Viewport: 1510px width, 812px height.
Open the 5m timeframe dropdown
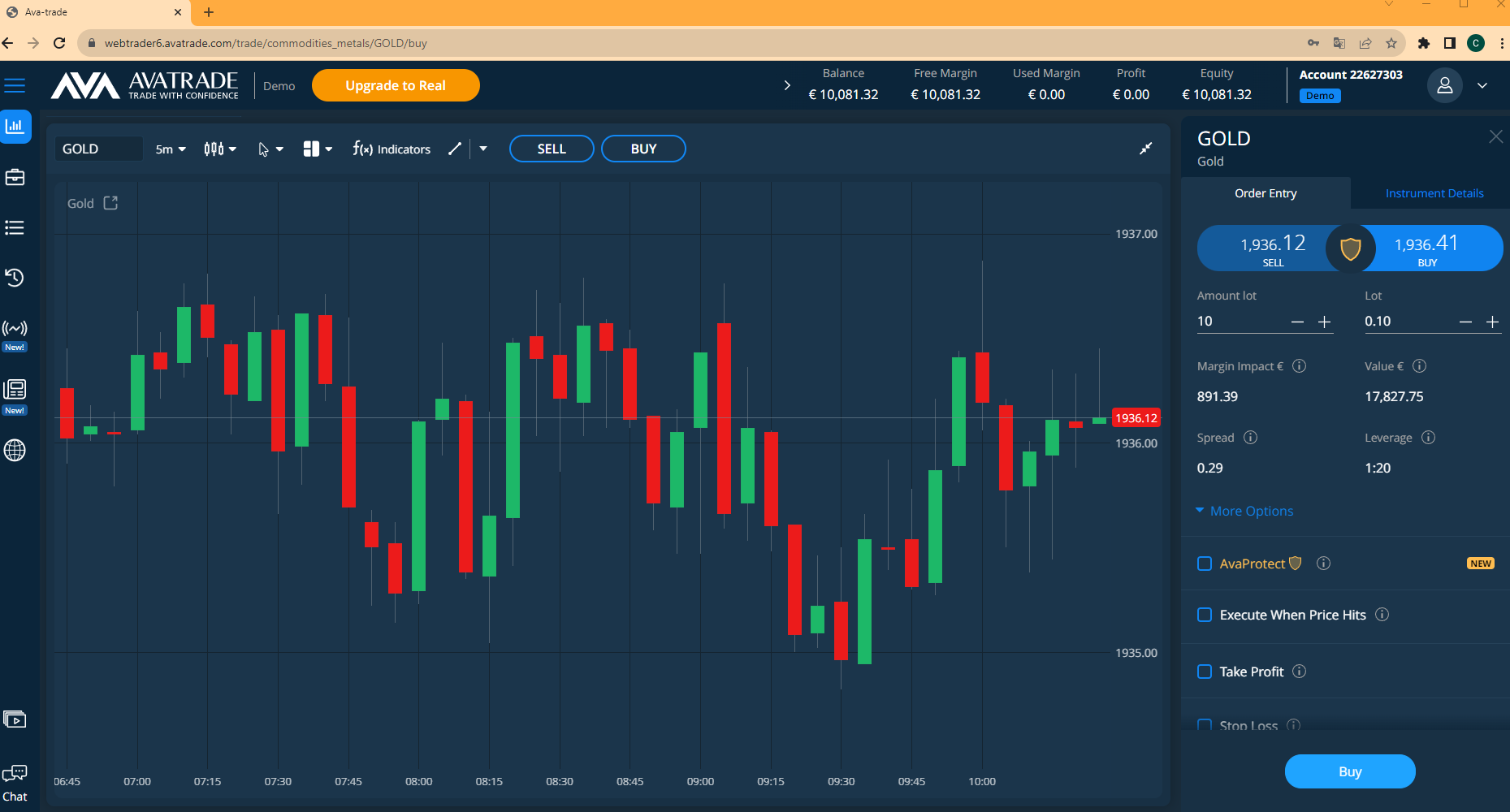click(x=171, y=149)
